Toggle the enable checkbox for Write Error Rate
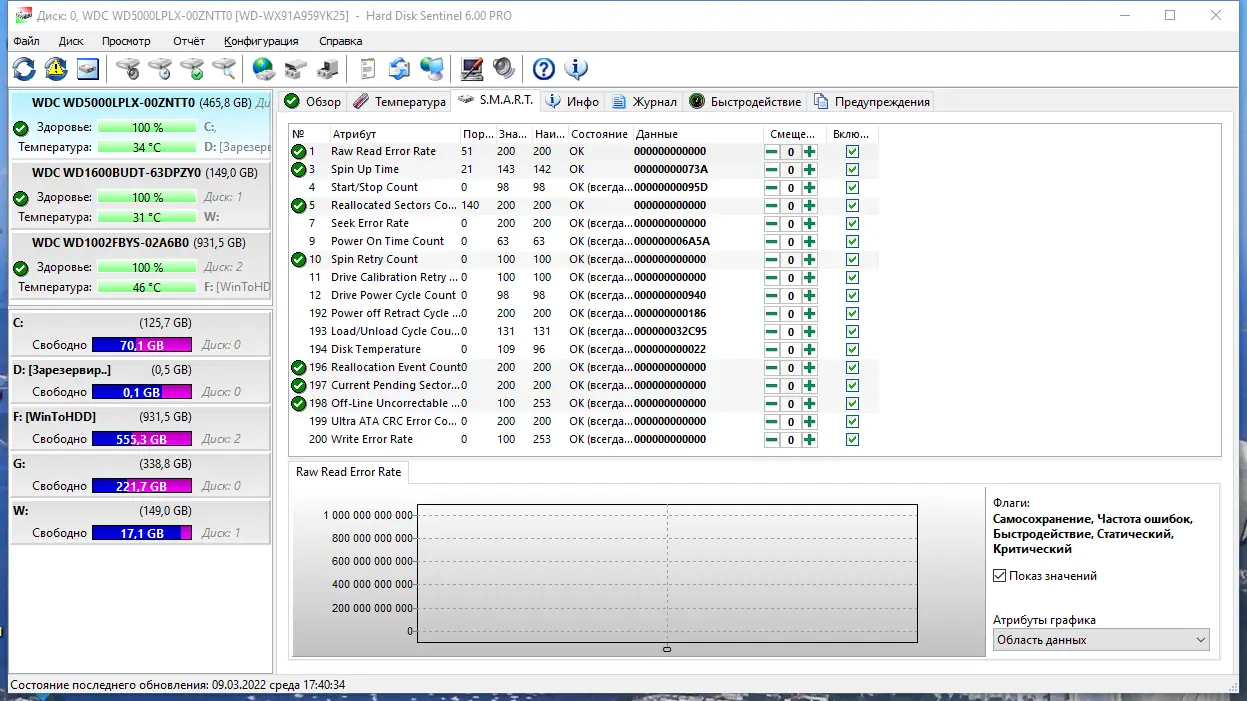The image size is (1247, 701). pos(852,440)
